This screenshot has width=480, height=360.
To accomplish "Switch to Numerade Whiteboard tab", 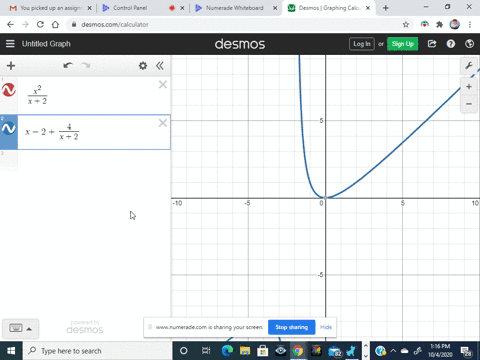I will (x=234, y=8).
